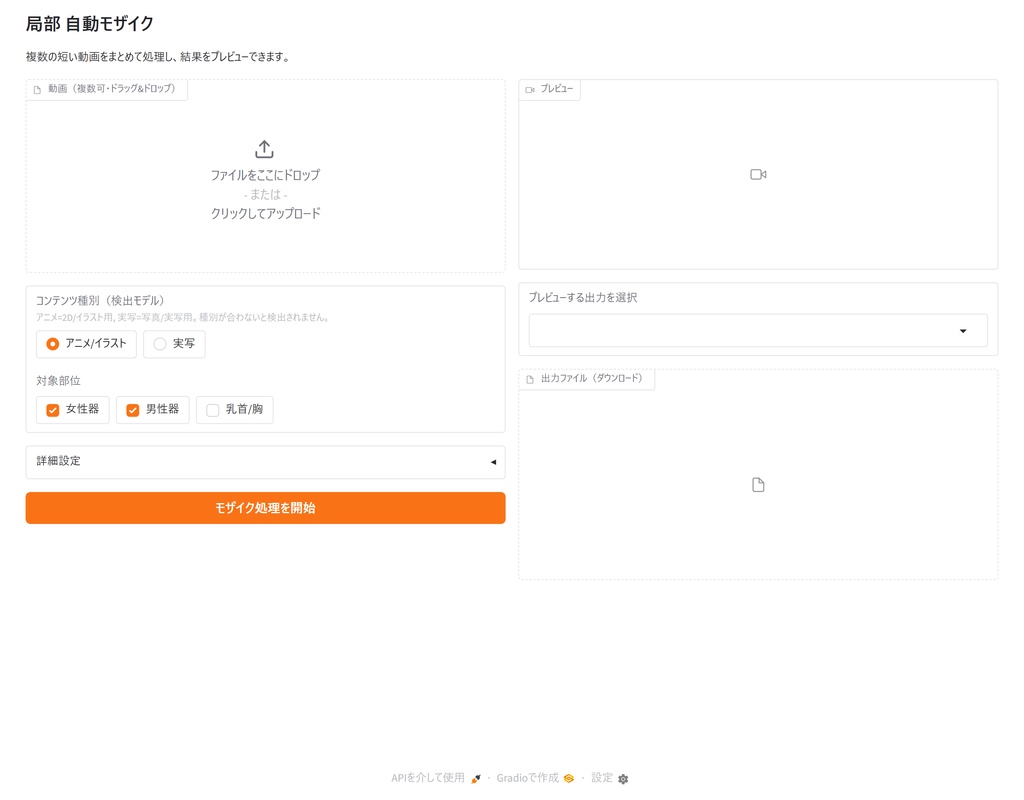Click the upload arrow icon in the drop zone

(x=264, y=149)
